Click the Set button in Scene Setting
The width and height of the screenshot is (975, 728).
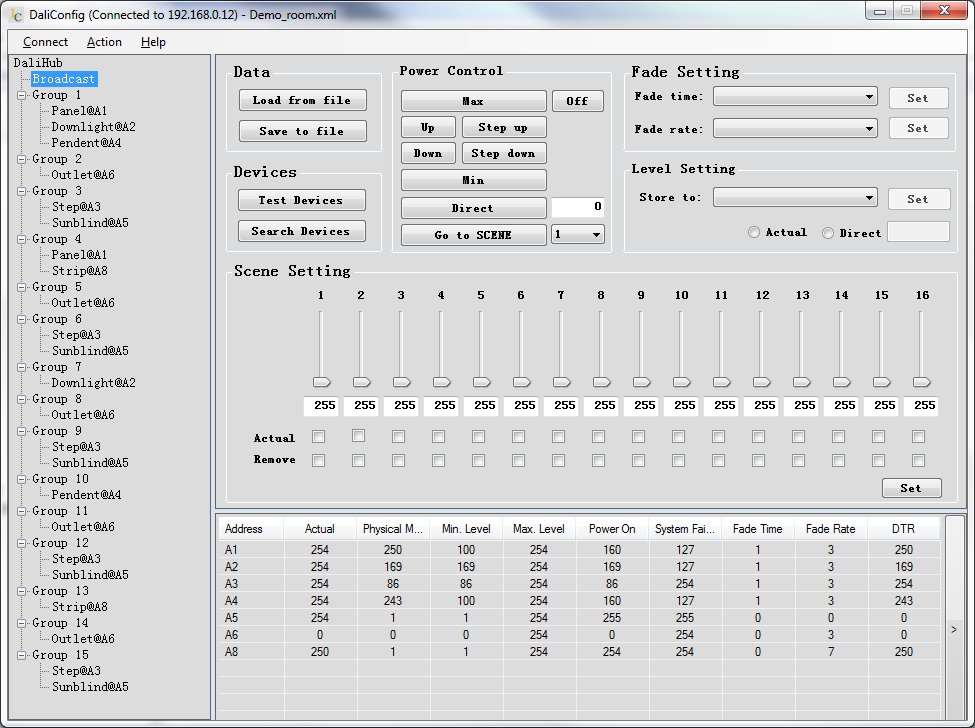click(x=912, y=488)
